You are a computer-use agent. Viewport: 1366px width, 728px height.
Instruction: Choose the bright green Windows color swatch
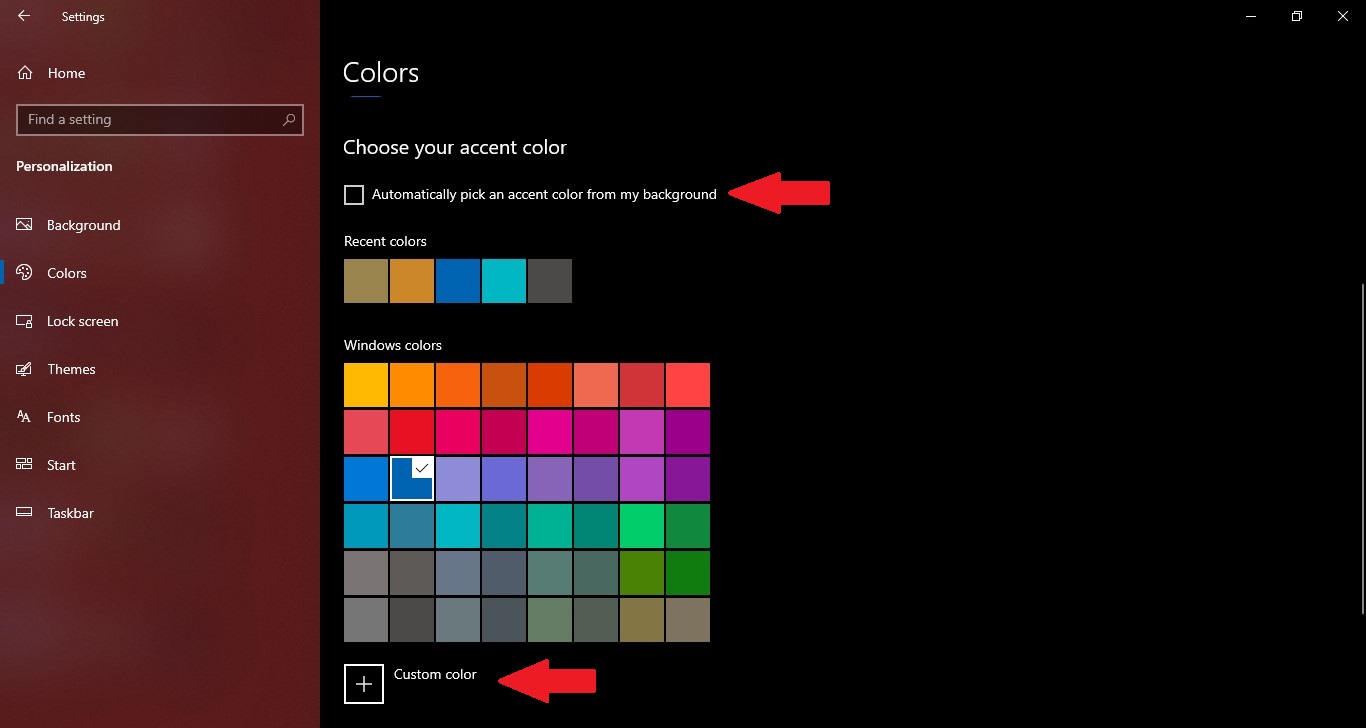click(642, 526)
